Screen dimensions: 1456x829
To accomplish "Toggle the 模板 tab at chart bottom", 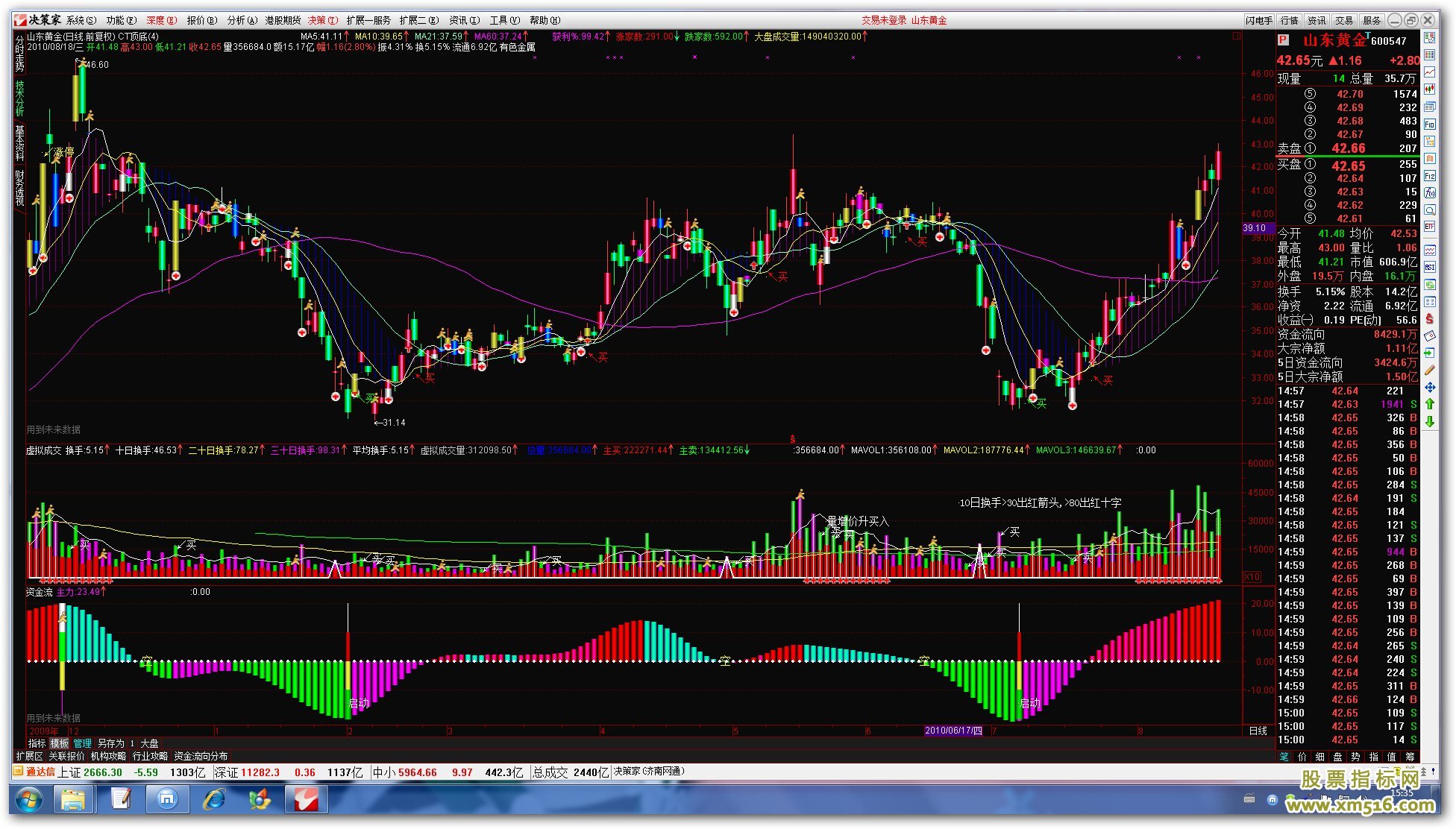I will [x=59, y=743].
